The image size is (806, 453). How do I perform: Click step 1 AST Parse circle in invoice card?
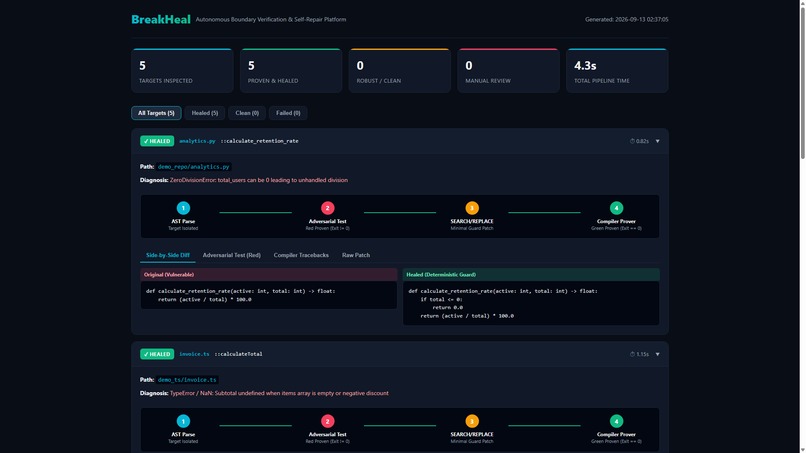click(x=183, y=421)
